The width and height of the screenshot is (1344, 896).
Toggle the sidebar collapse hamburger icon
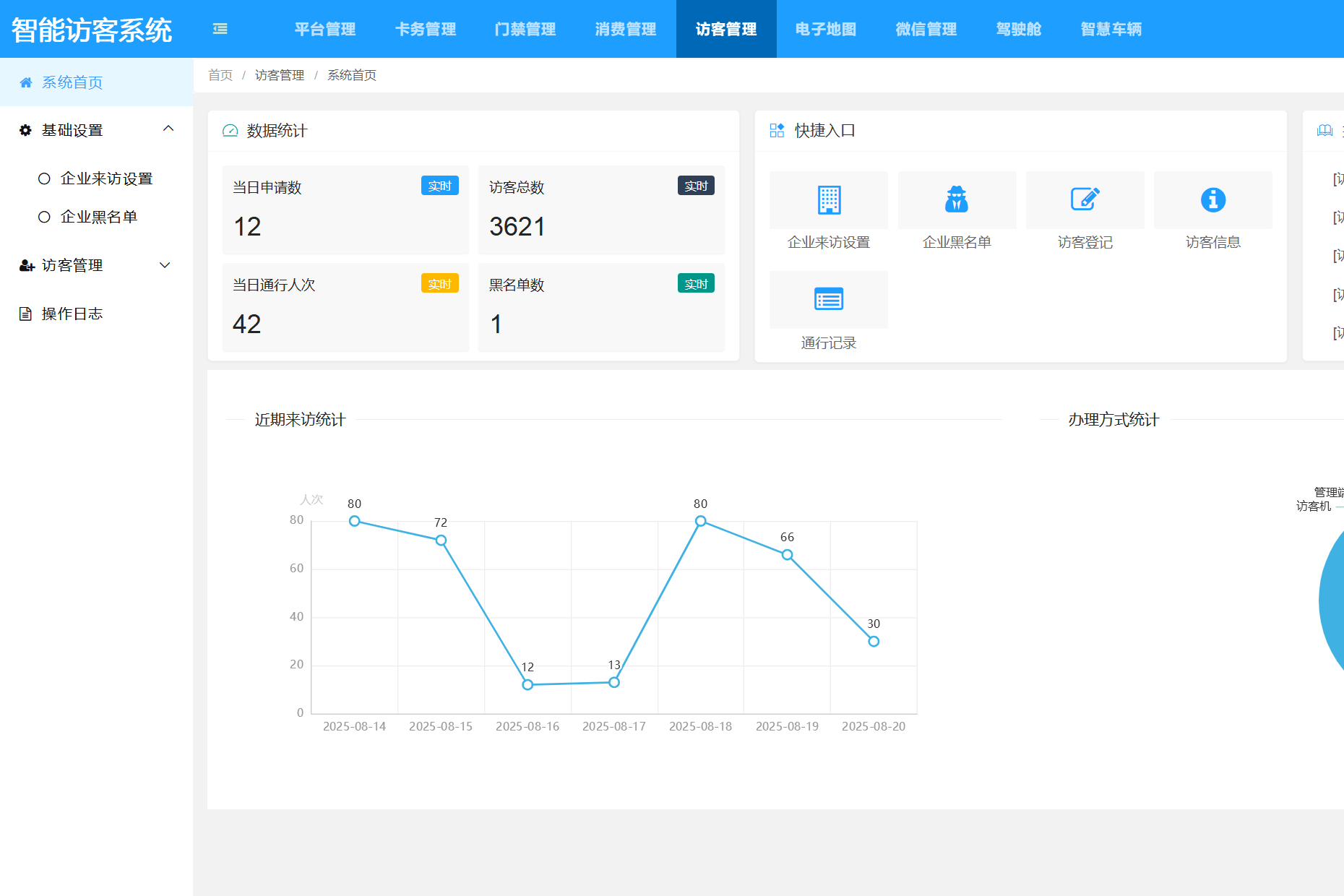click(220, 29)
